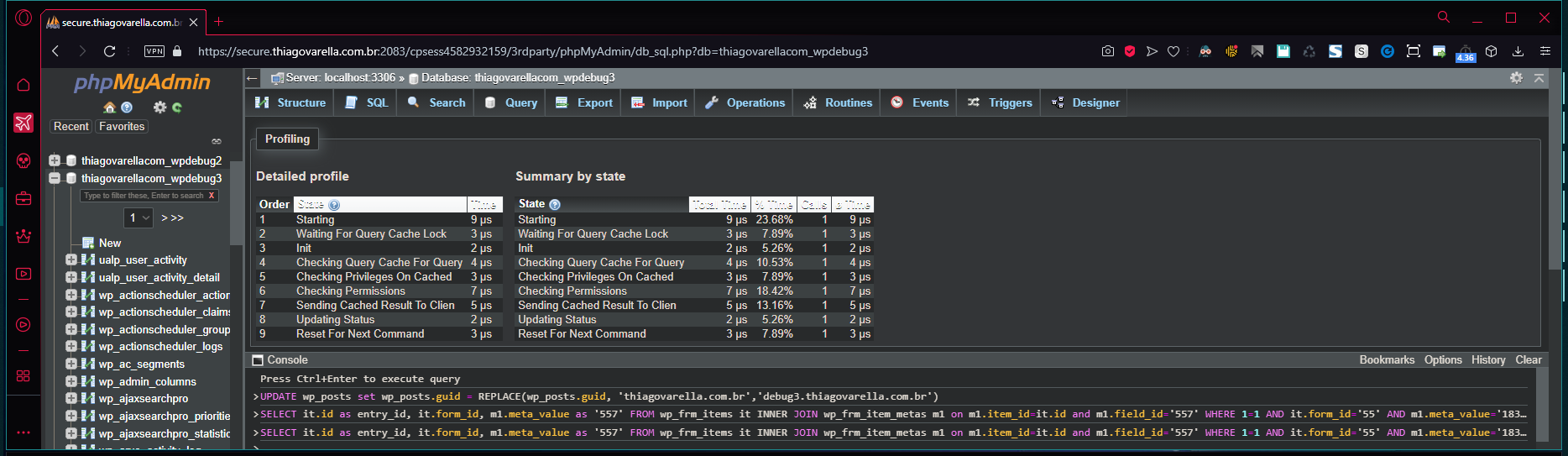Viewport: 1568px width, 456px height.
Task: Click the page settings gear in top bar
Action: [1516, 77]
